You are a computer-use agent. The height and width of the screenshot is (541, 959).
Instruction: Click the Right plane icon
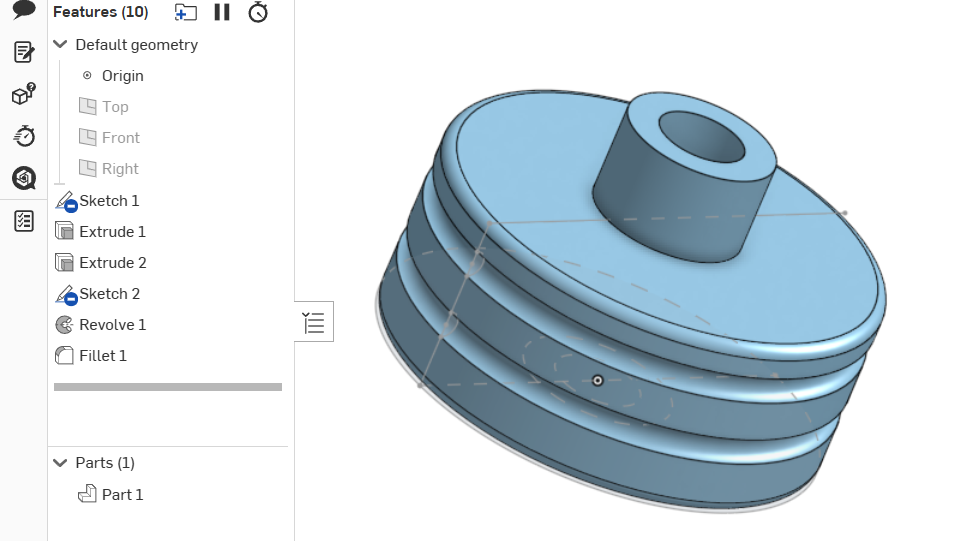coord(87,168)
